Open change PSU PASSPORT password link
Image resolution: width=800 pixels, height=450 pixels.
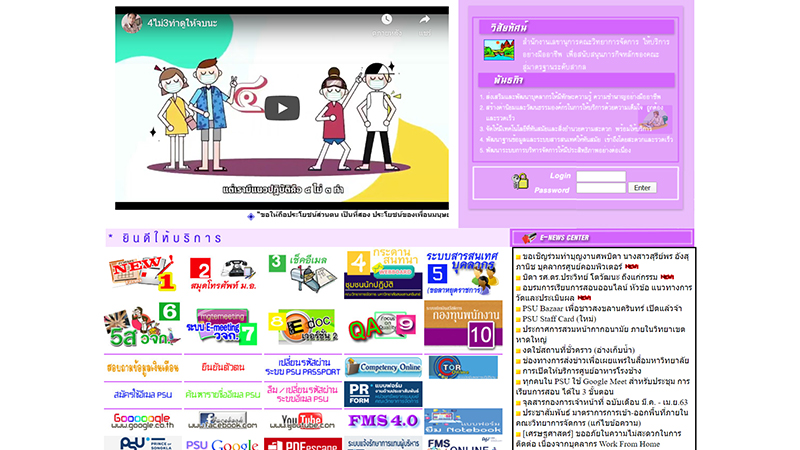pos(303,367)
